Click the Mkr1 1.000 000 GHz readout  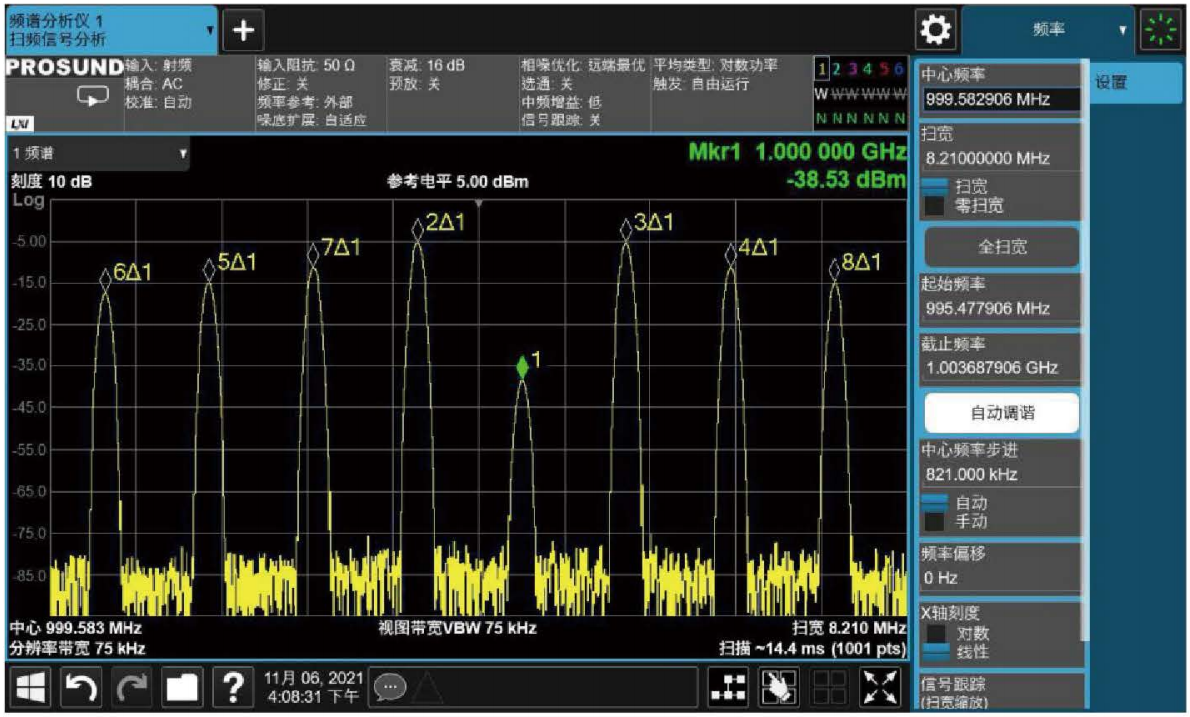pyautogui.click(x=797, y=152)
